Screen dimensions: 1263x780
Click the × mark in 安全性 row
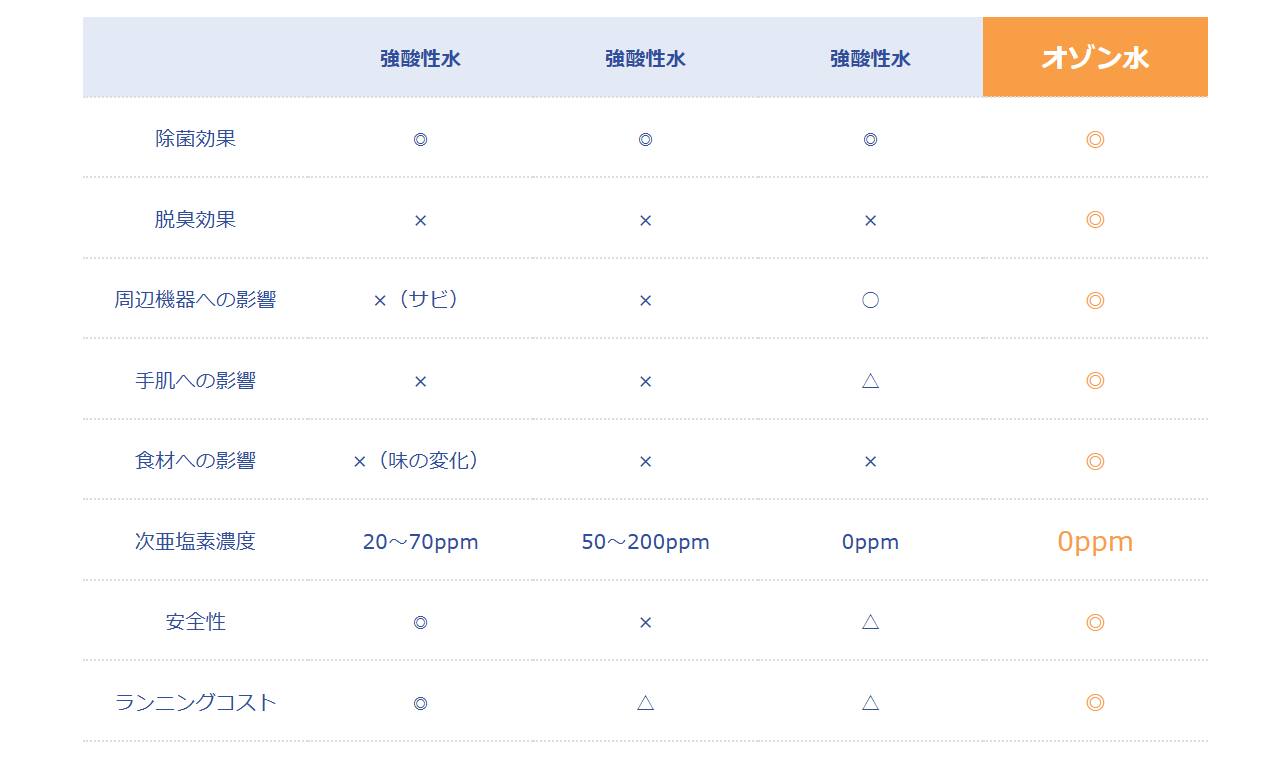[x=645, y=622]
